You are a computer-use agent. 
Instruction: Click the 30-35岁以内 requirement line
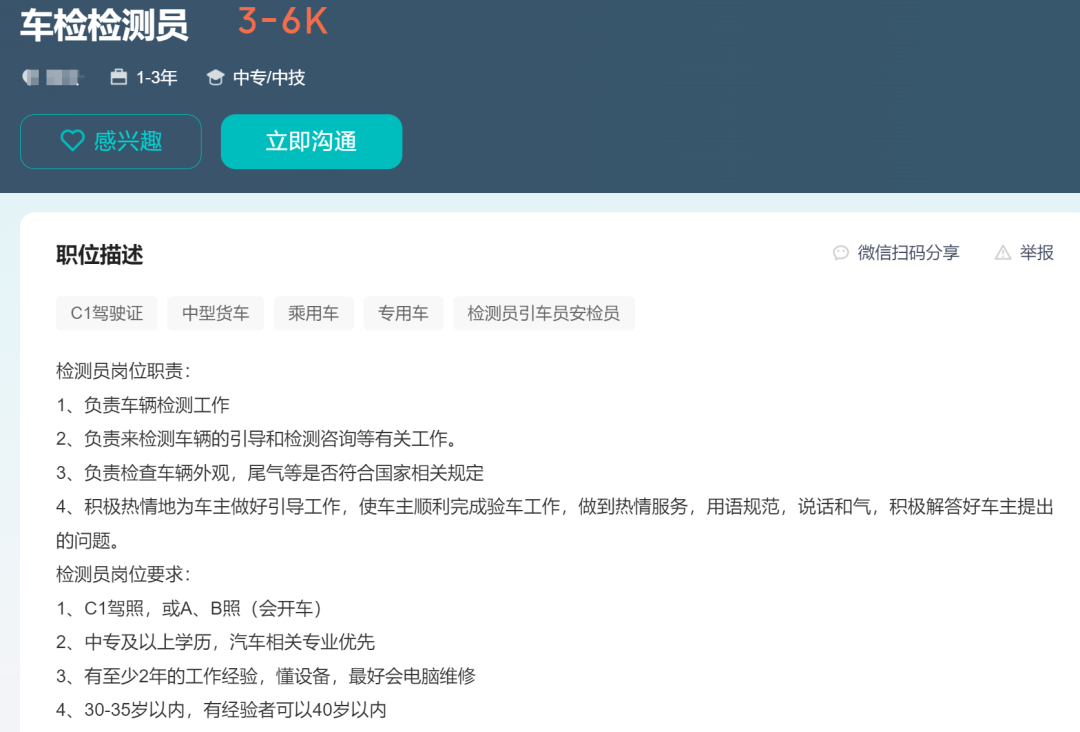pyautogui.click(x=221, y=709)
